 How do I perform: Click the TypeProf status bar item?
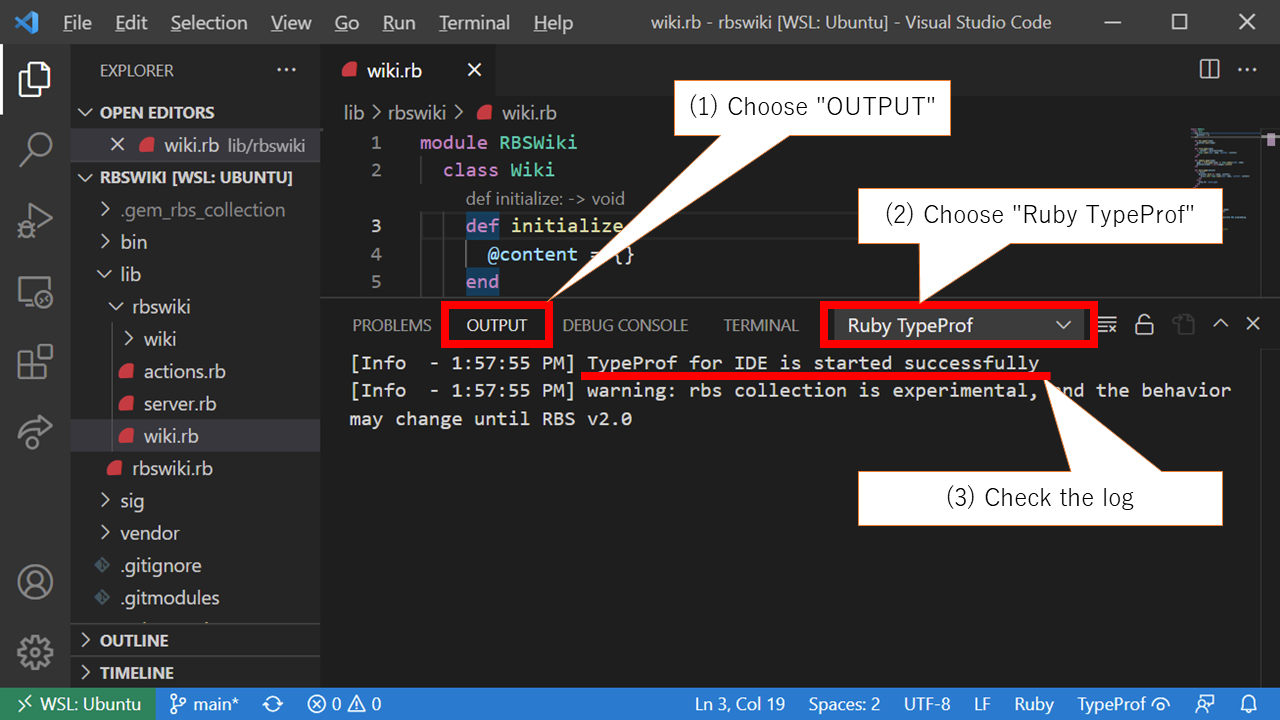(x=1123, y=704)
